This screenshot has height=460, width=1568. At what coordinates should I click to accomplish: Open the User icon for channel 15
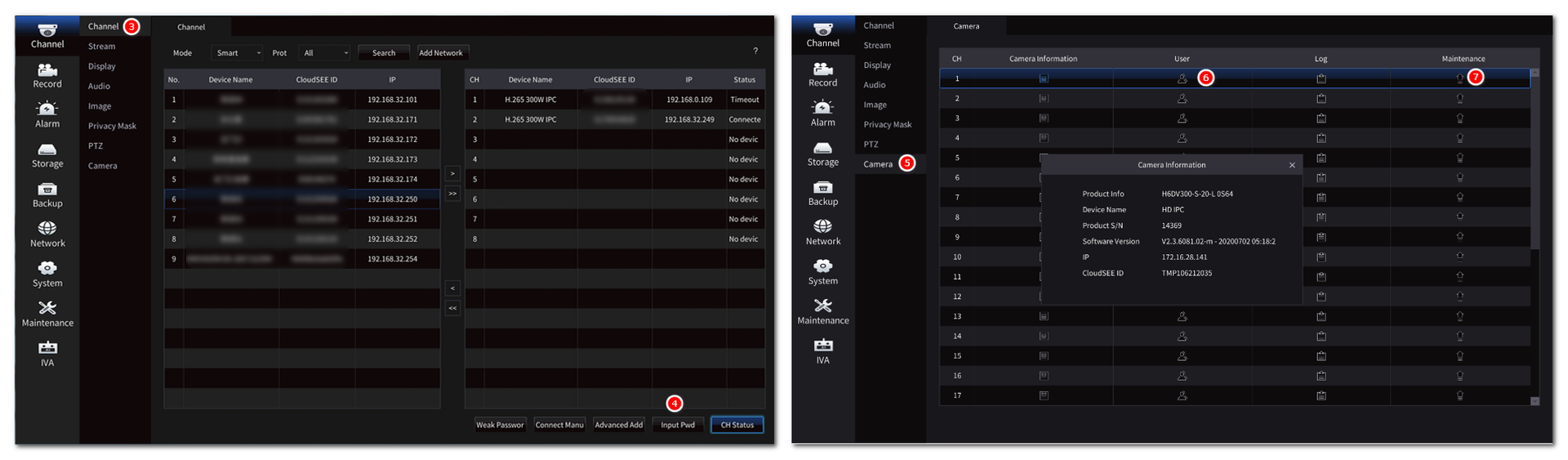[x=1182, y=356]
